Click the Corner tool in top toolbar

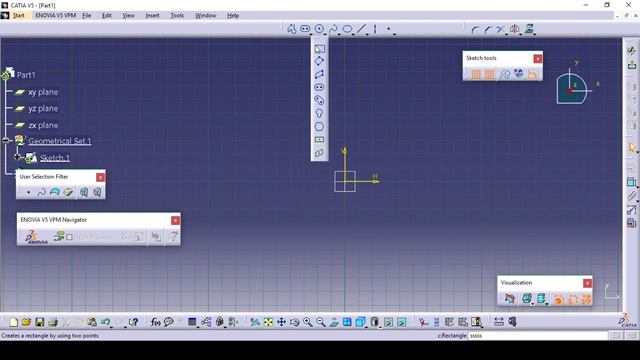coord(475,29)
